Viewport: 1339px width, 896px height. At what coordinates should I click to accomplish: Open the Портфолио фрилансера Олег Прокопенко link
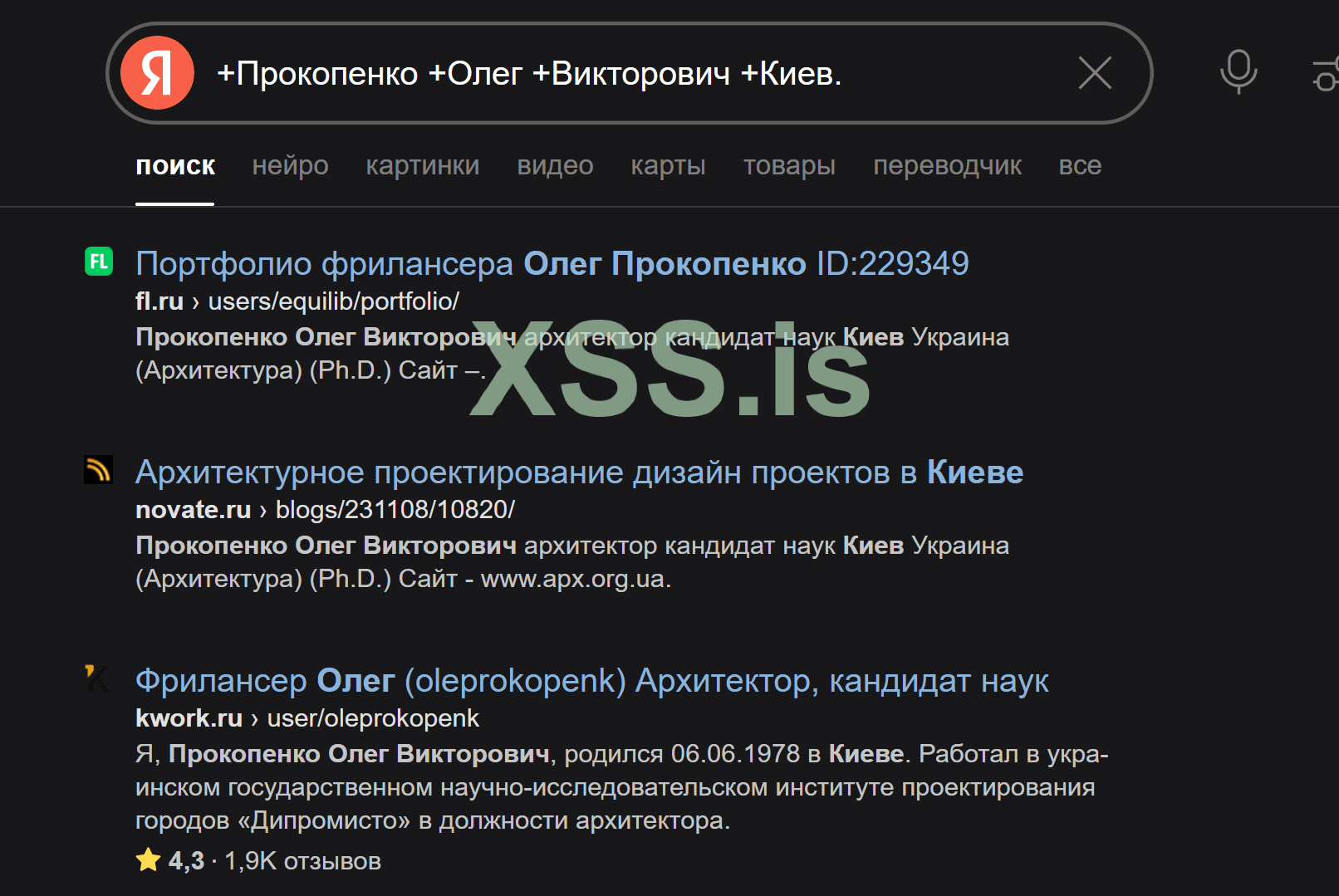(x=552, y=264)
